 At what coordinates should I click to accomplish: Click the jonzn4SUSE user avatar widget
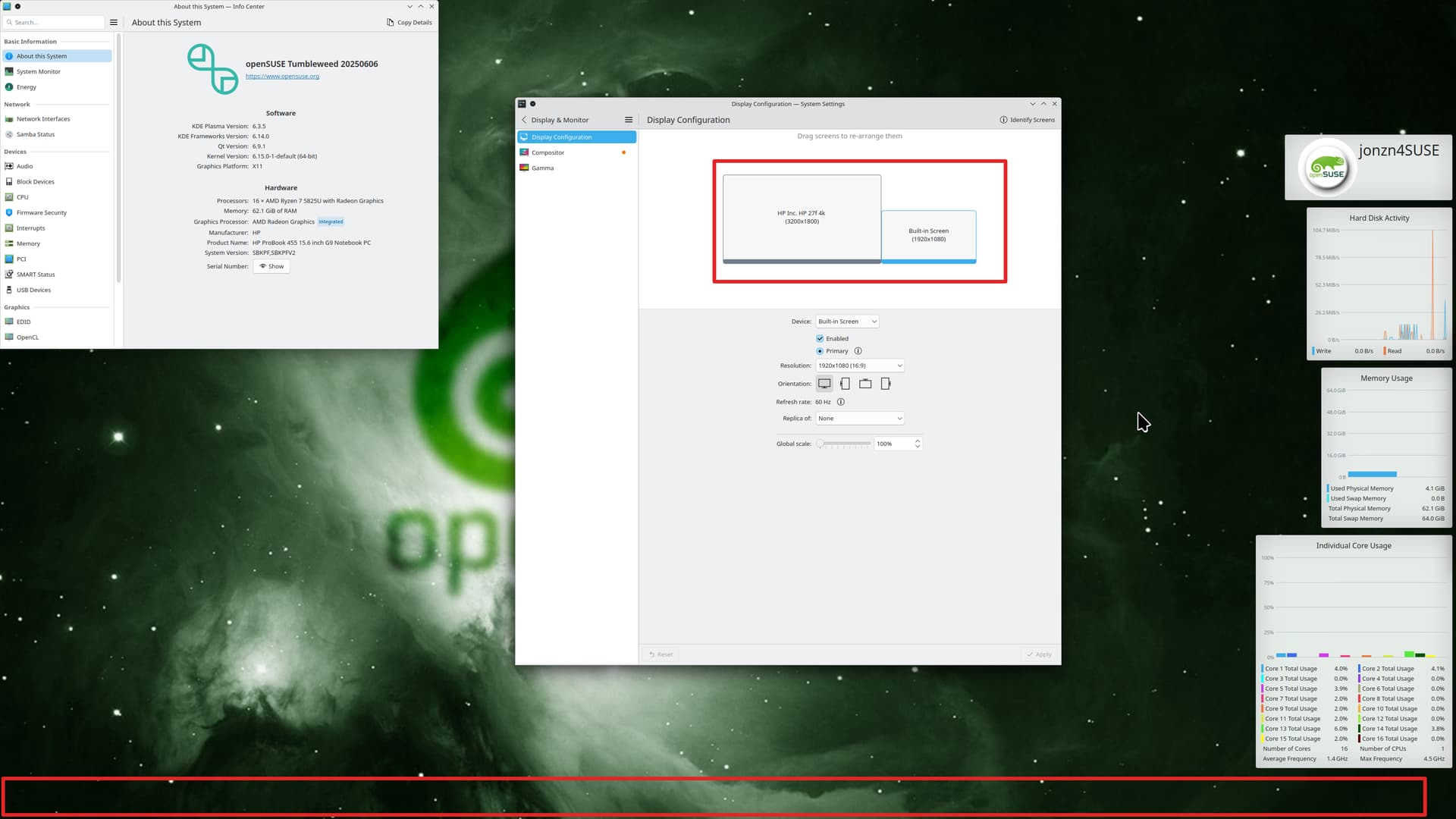pyautogui.click(x=1326, y=168)
